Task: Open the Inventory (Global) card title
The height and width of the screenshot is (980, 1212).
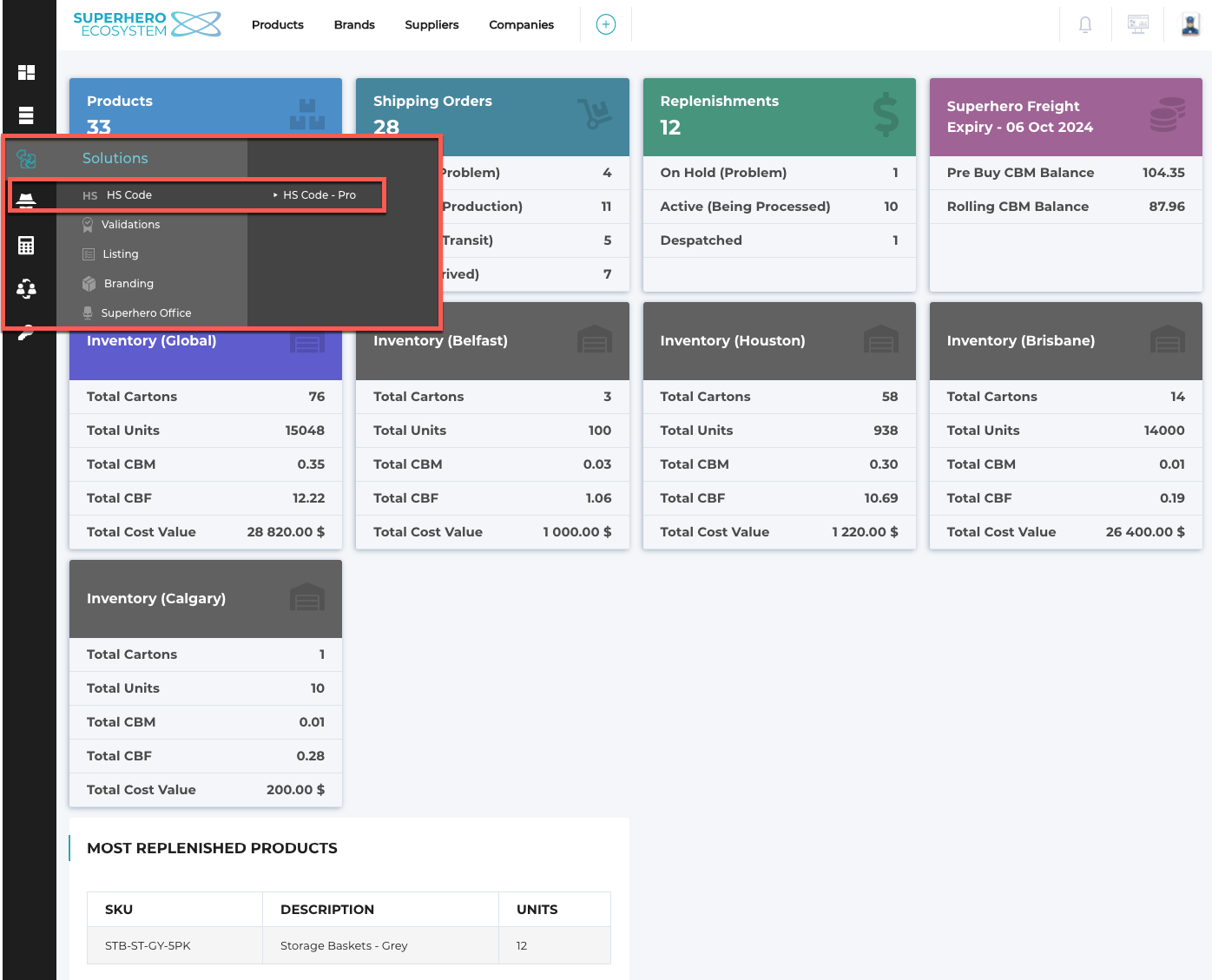Action: (x=152, y=340)
